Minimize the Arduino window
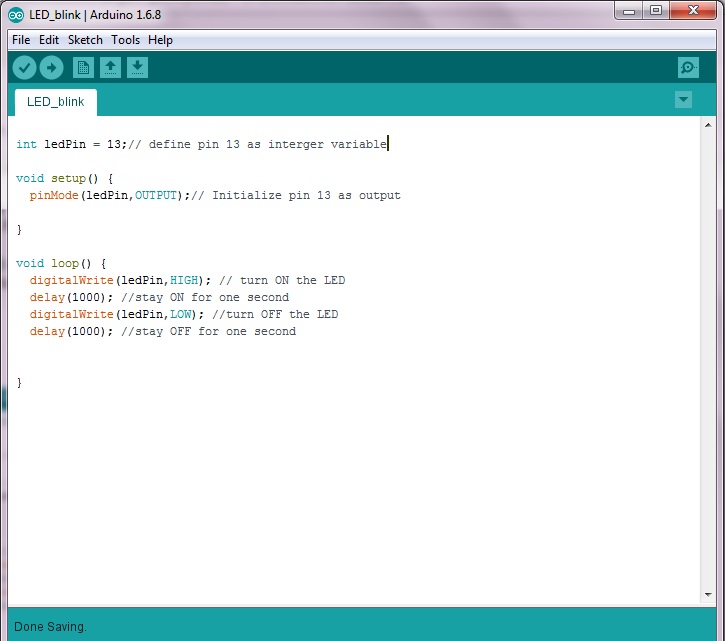This screenshot has width=725, height=641. [x=629, y=11]
